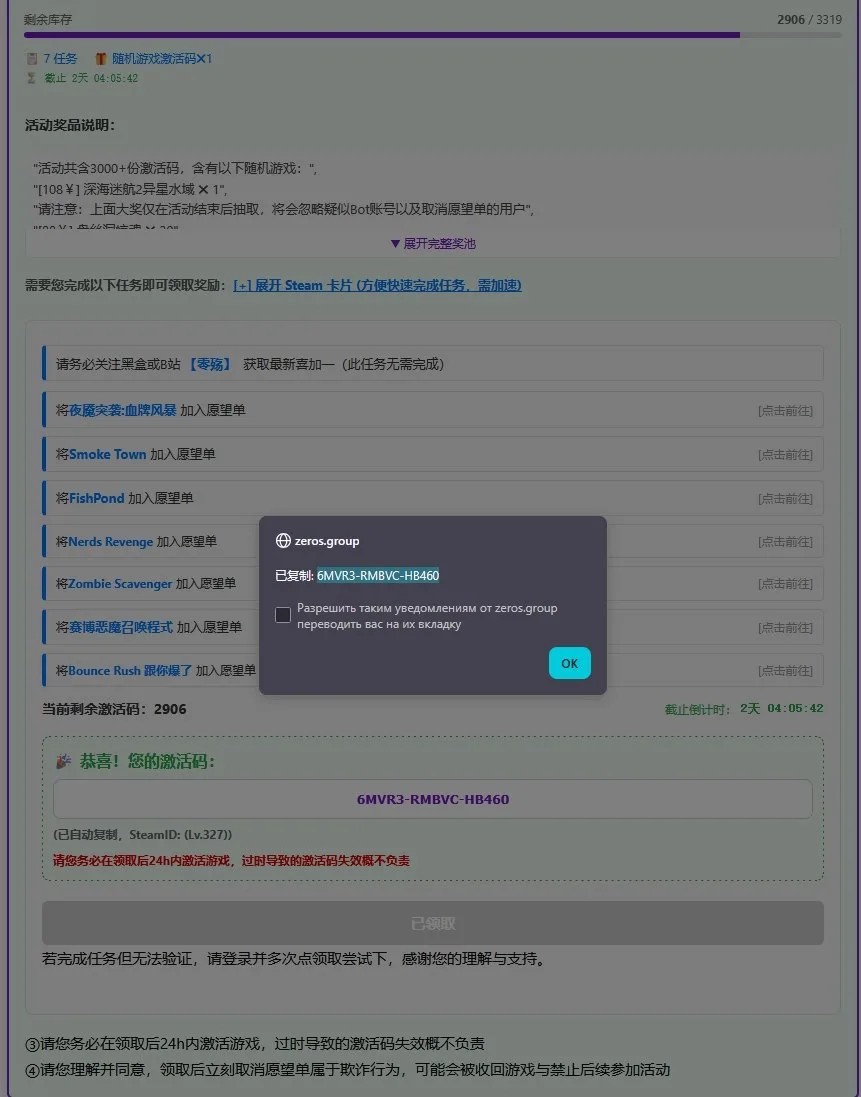Open the Nerds Revenge game link
Image resolution: width=861 pixels, height=1097 pixels.
click(111, 542)
